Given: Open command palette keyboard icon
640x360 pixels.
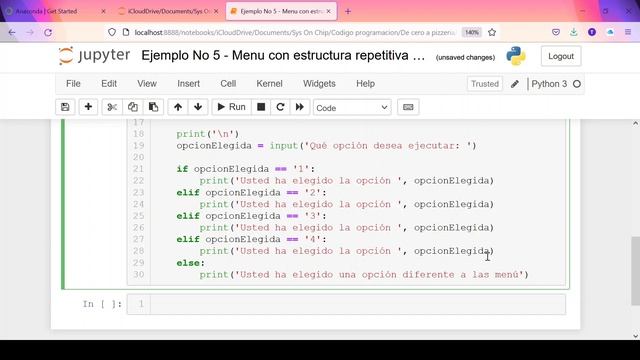Looking at the screenshot, I should pyautogui.click(x=408, y=107).
